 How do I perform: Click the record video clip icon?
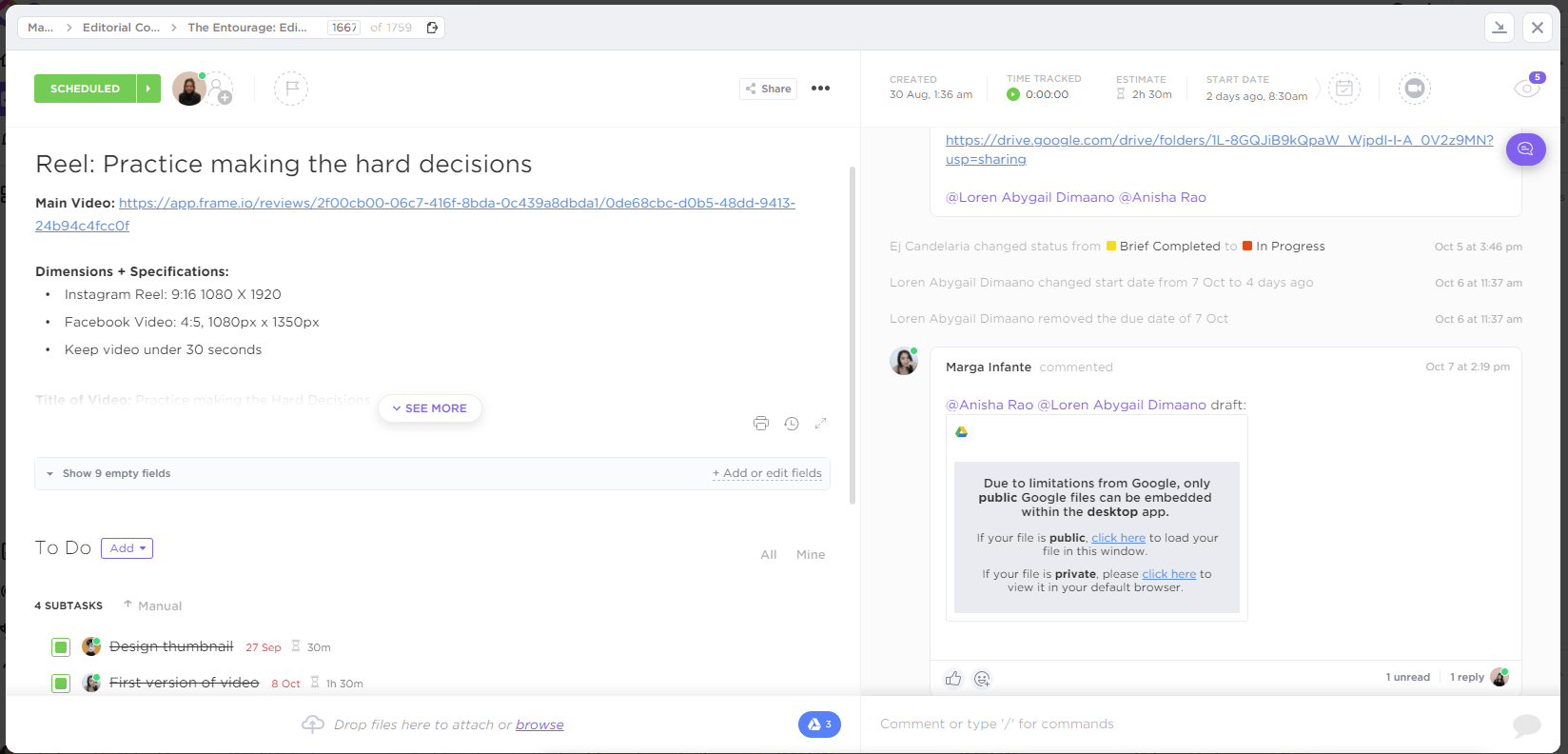pyautogui.click(x=1415, y=89)
